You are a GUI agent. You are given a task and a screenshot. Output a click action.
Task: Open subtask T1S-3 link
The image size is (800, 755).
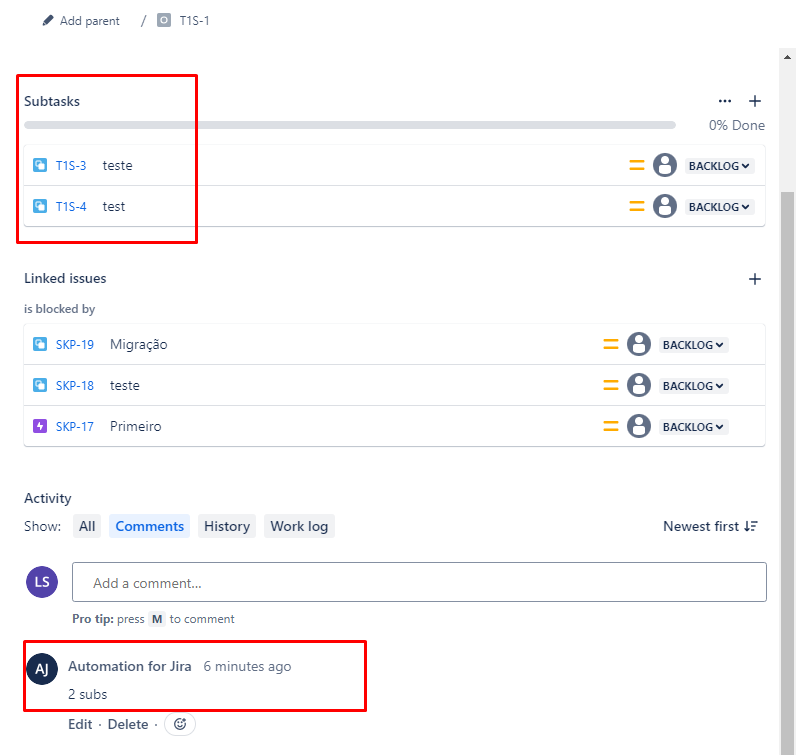tap(71, 165)
